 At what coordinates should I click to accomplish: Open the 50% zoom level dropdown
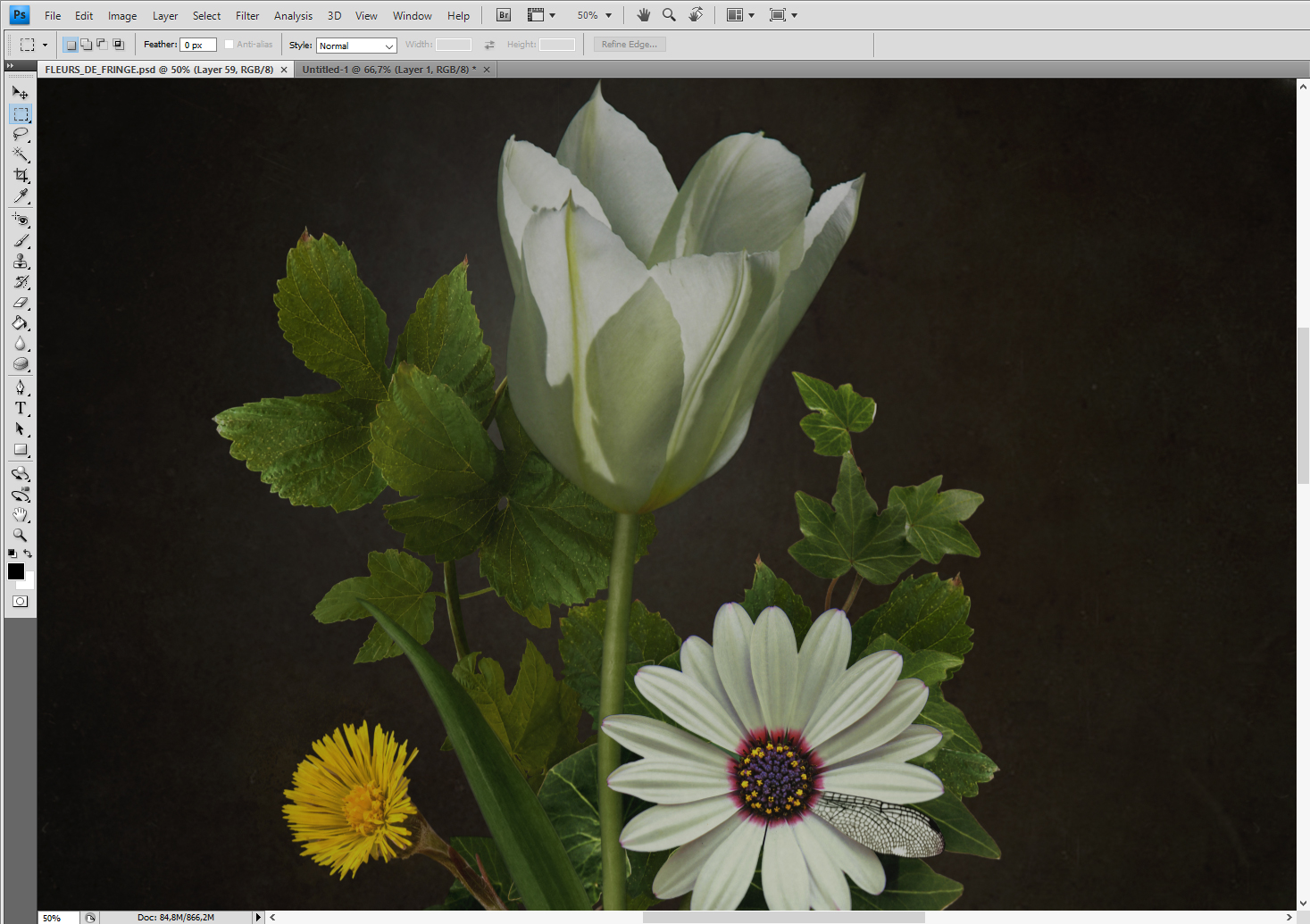(x=595, y=15)
